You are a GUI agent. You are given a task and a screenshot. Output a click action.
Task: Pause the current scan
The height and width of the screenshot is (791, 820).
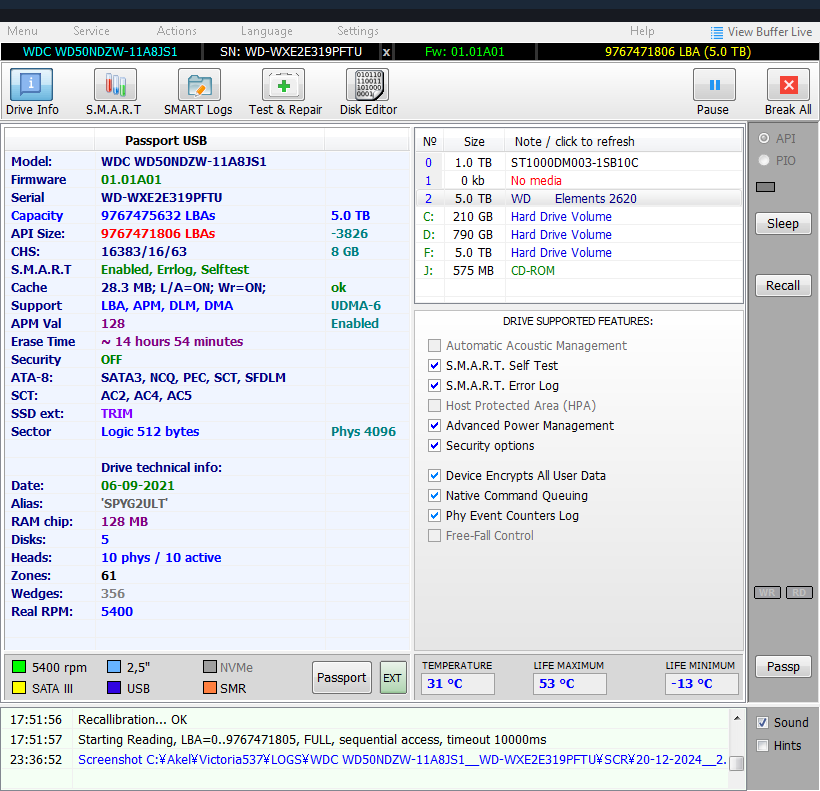point(713,86)
